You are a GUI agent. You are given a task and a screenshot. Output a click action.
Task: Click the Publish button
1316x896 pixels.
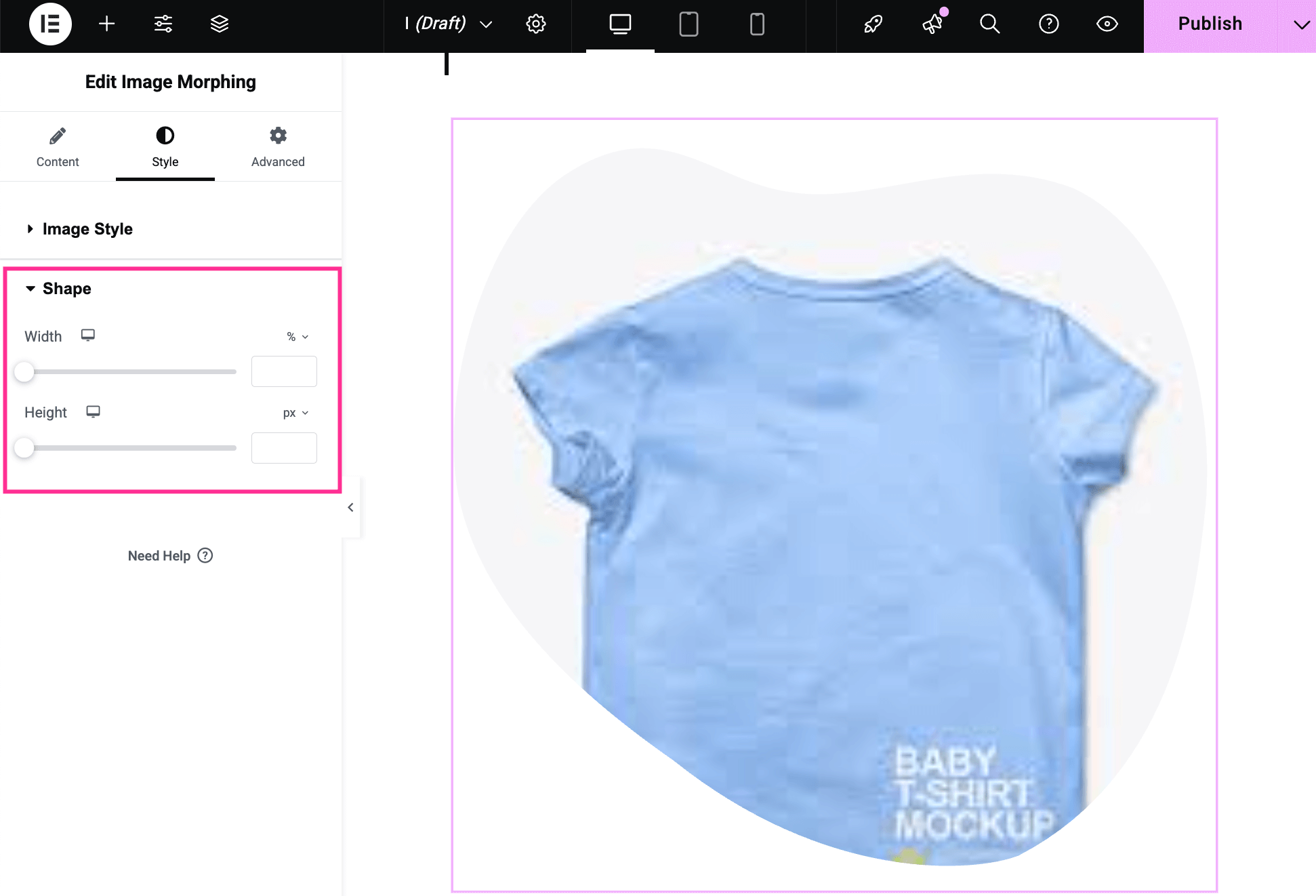pos(1210,24)
